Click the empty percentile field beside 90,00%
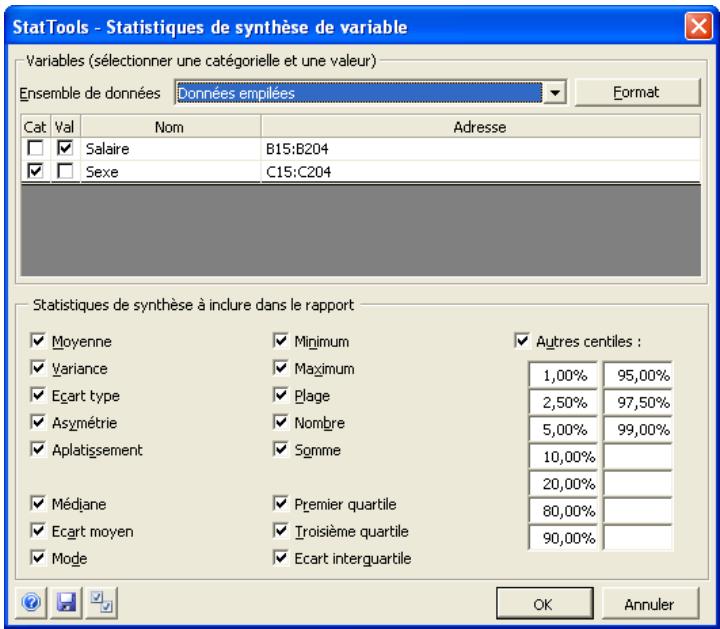The height and width of the screenshot is (629, 720). (638, 538)
